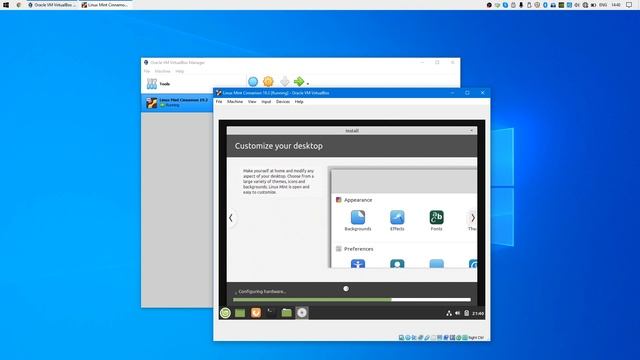The height and width of the screenshot is (360, 640).
Task: Open Input menu in the VM window
Action: pyautogui.click(x=266, y=102)
